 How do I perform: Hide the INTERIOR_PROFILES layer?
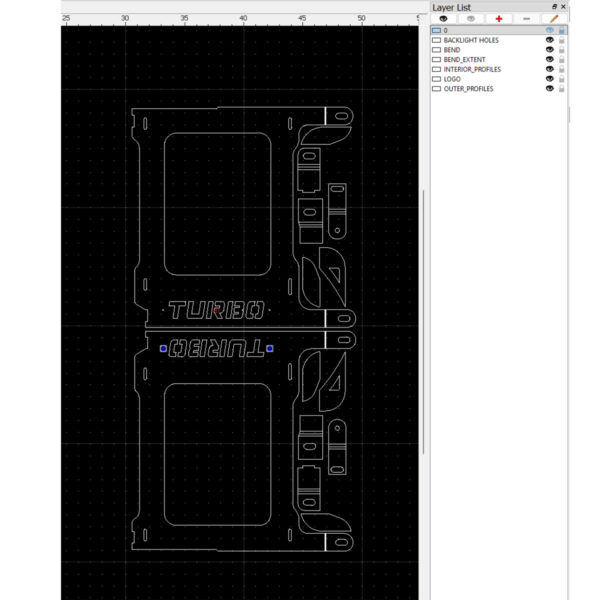[549, 69]
